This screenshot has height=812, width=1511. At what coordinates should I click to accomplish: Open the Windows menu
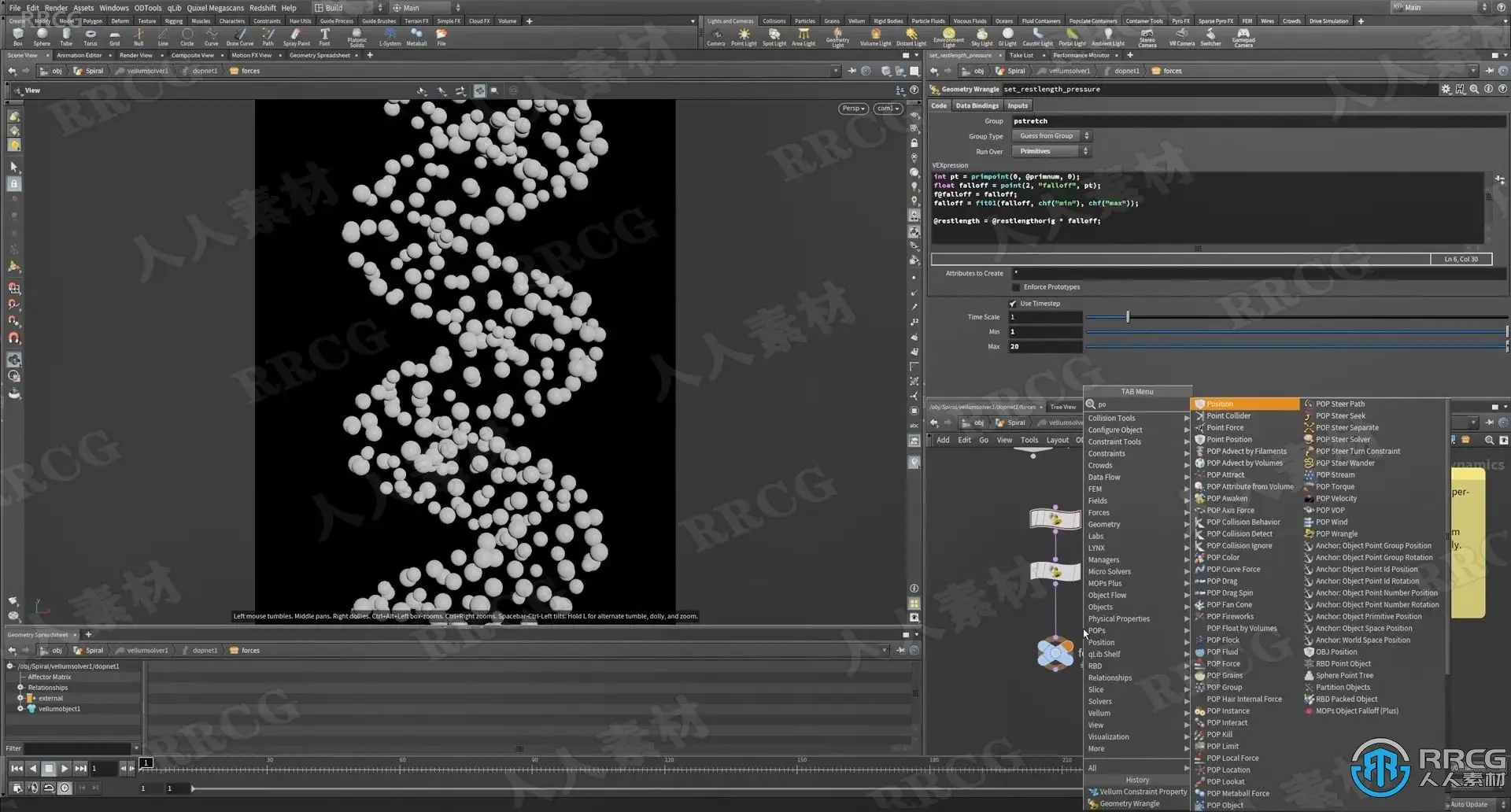[x=114, y=8]
